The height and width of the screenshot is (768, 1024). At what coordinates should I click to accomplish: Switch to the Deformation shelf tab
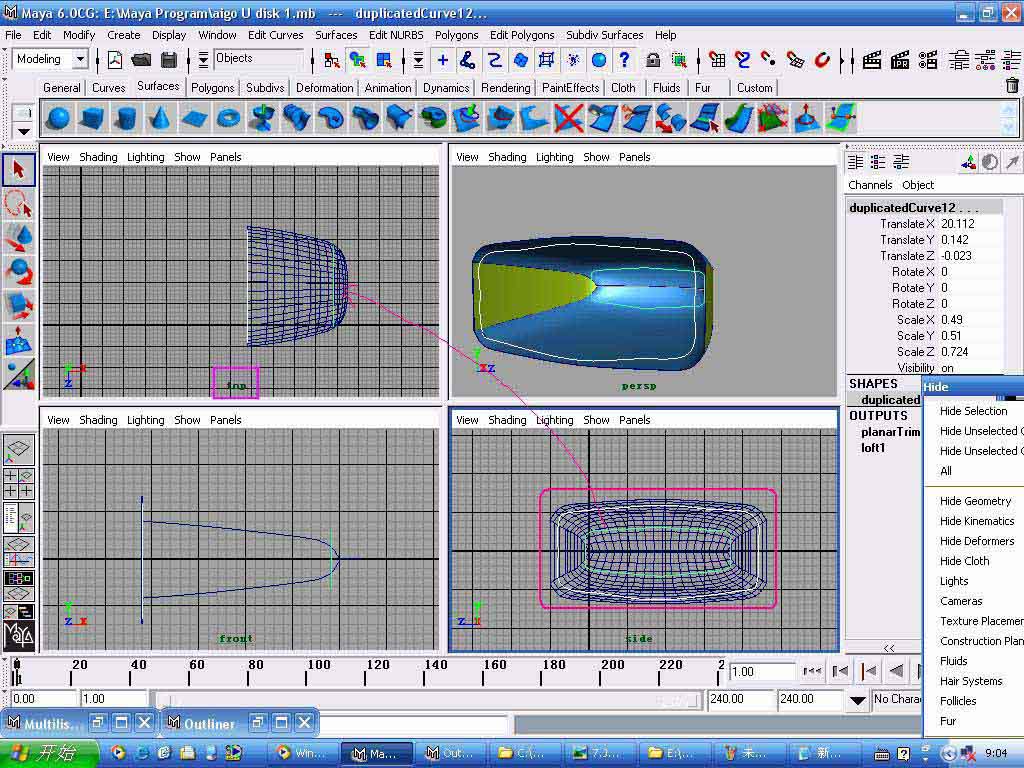325,88
